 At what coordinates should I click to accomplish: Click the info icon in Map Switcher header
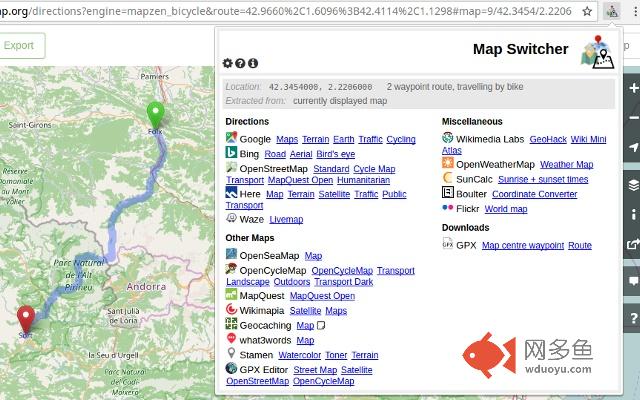click(x=253, y=63)
